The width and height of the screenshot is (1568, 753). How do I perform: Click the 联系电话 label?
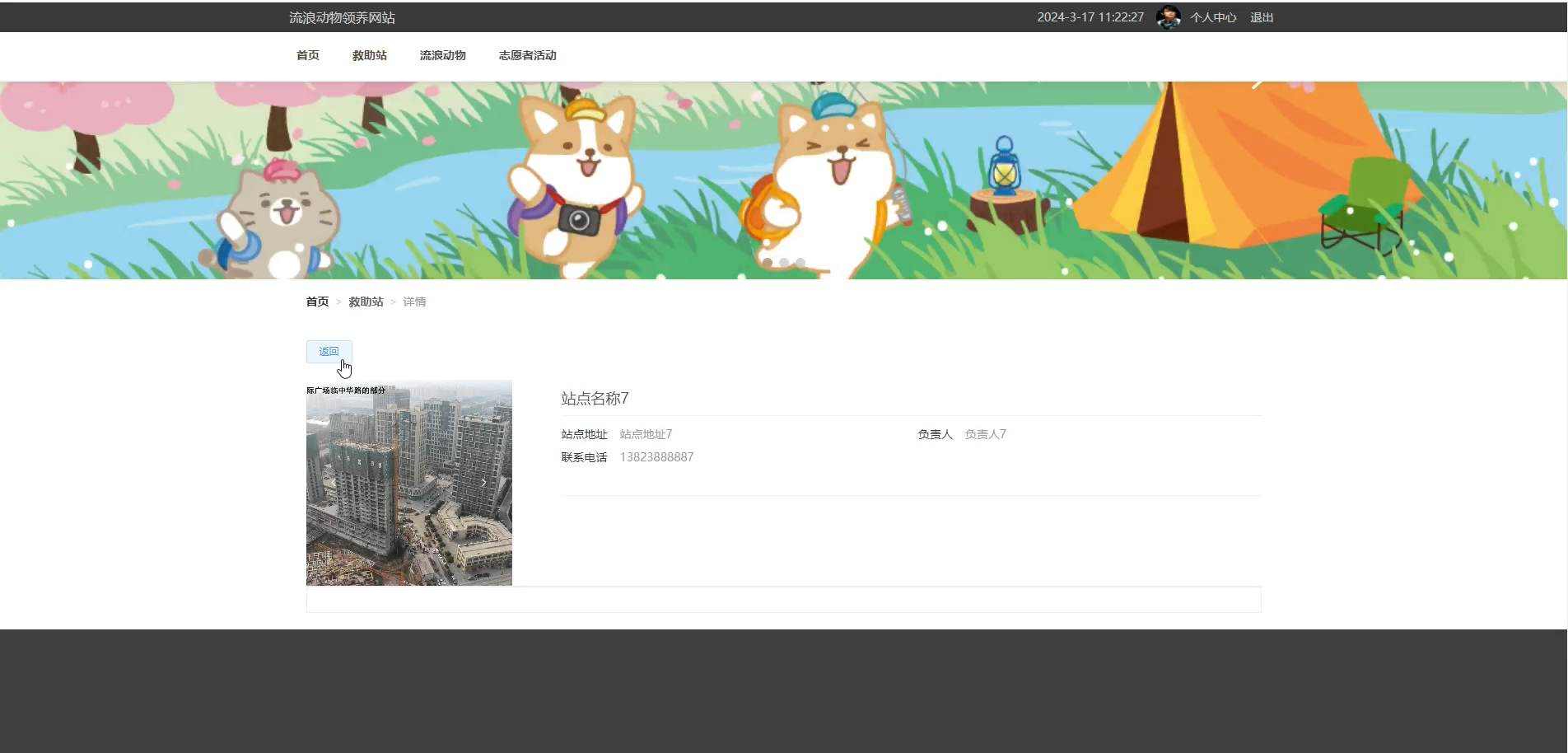point(584,457)
